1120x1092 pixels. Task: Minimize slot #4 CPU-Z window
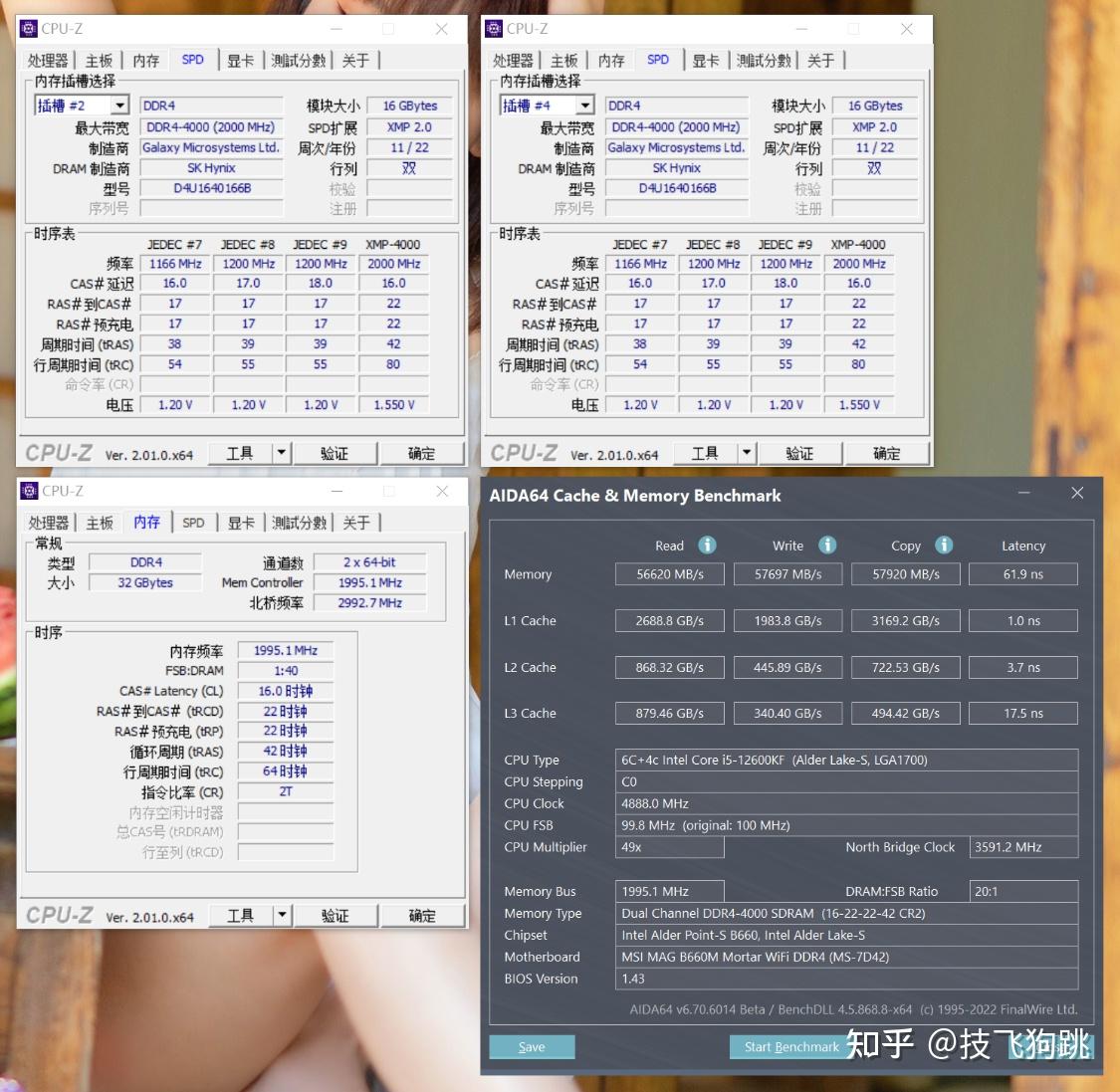(801, 29)
